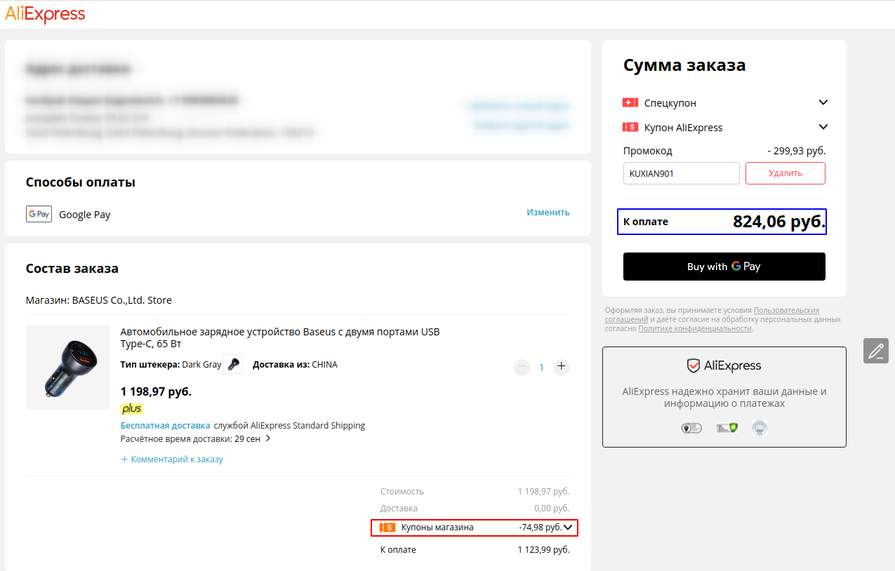Click Buy with G Pay button
Screen dimensions: 895x571
coord(724,267)
